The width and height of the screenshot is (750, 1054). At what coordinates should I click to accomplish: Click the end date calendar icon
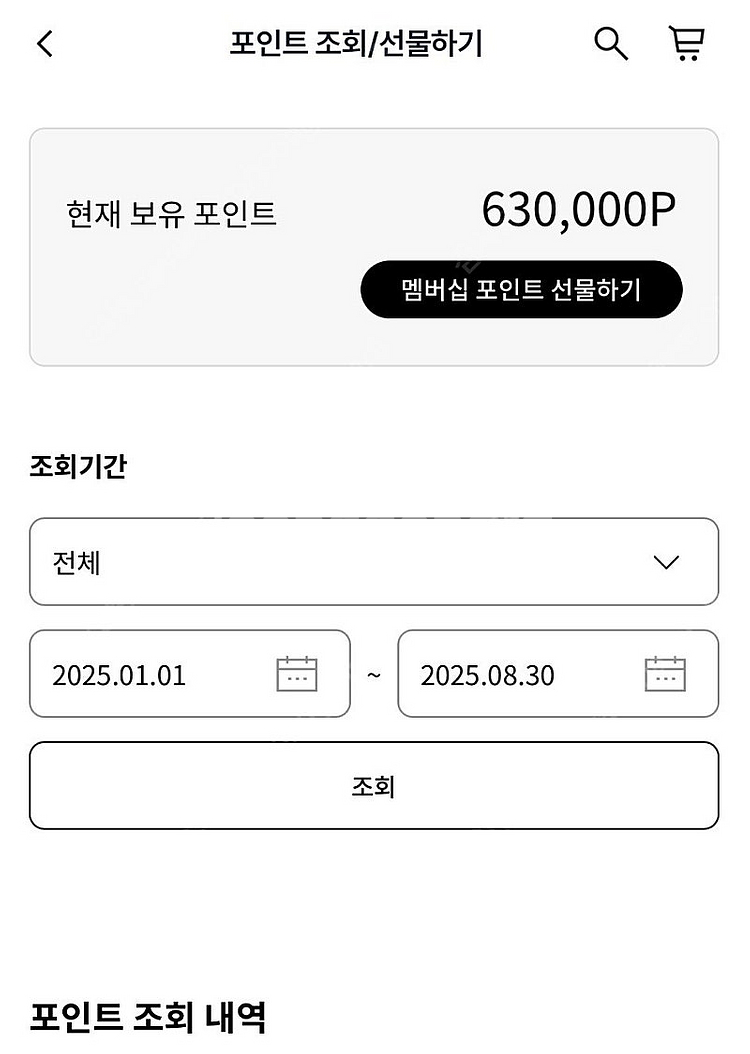pos(665,674)
